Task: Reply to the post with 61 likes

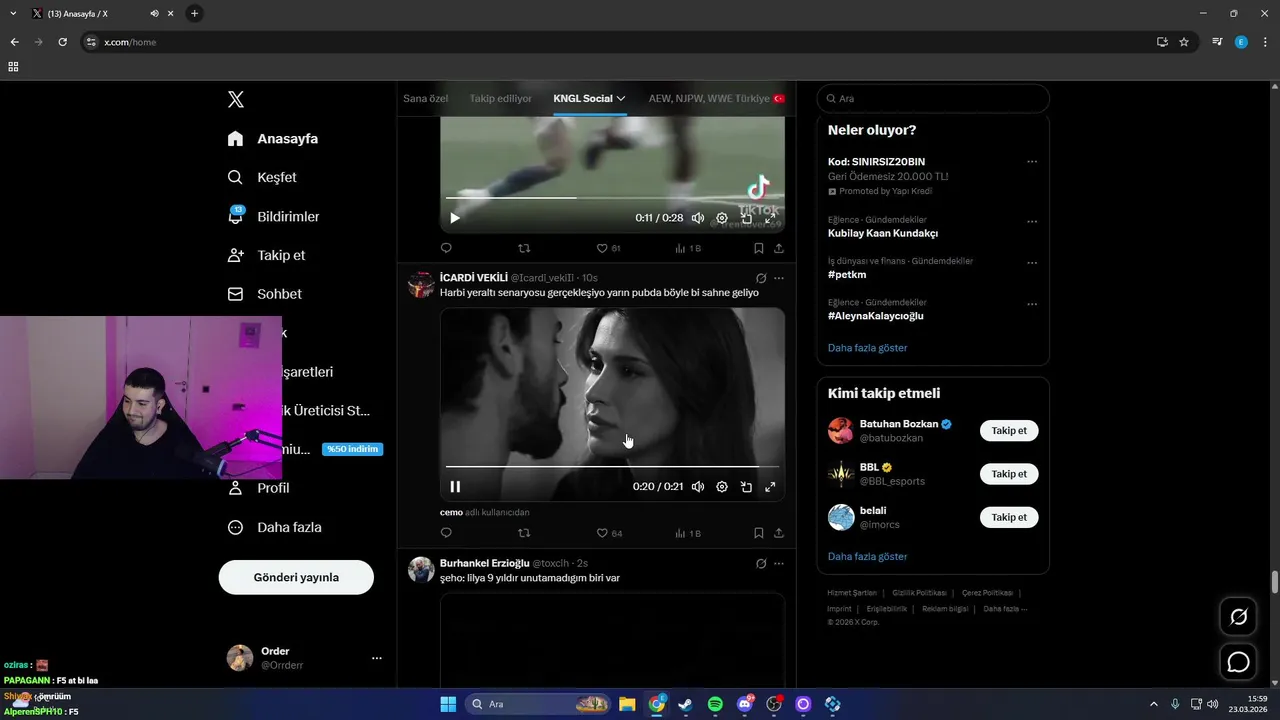Action: 446,248
